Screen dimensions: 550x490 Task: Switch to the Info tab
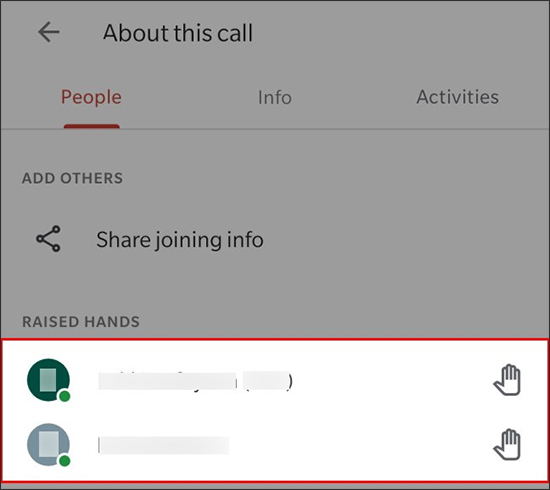(x=275, y=98)
